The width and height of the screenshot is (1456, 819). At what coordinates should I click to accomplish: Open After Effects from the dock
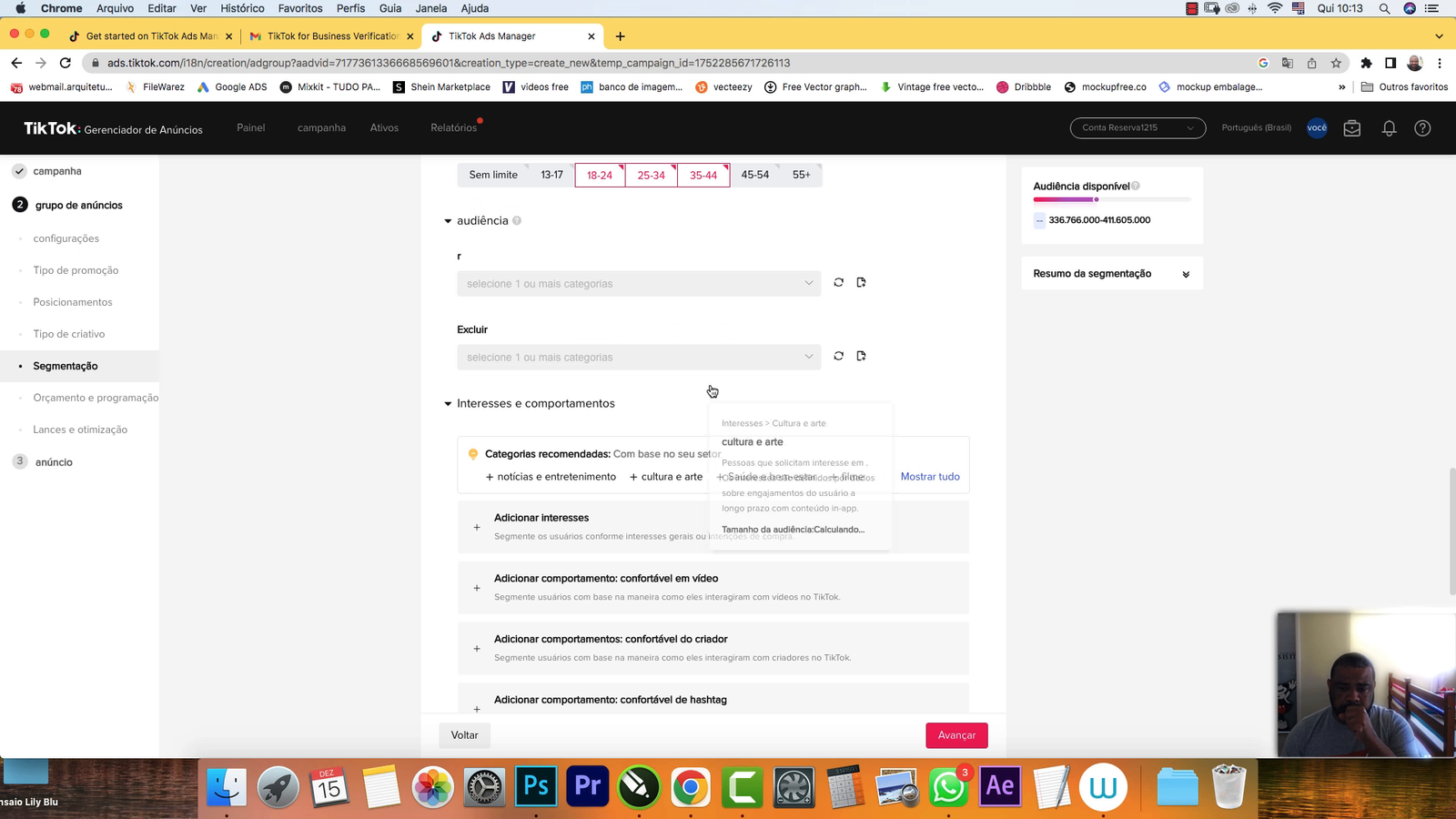1000,785
